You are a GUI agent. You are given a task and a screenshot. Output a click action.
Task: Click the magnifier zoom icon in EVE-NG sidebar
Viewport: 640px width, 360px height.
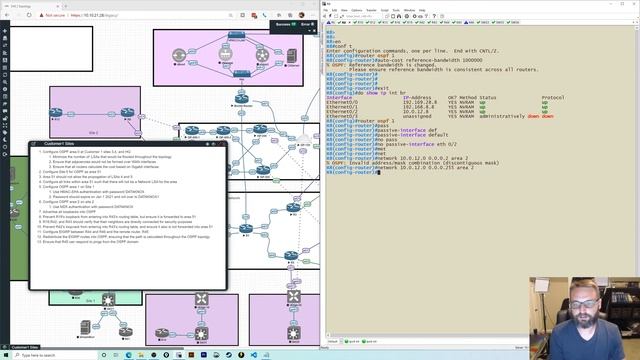pyautogui.click(x=5, y=82)
